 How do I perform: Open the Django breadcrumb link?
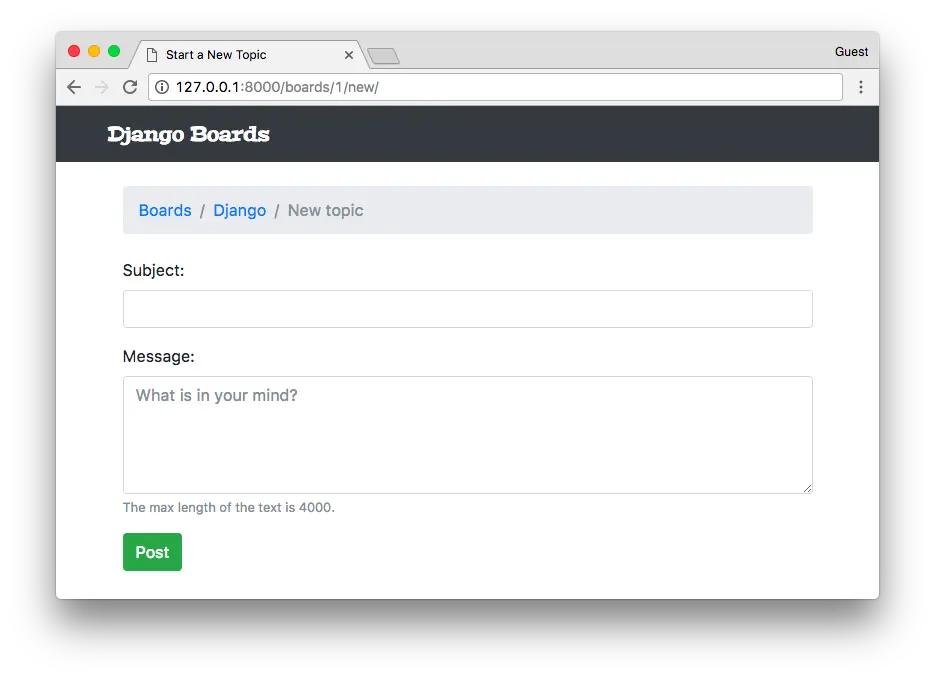click(x=239, y=210)
